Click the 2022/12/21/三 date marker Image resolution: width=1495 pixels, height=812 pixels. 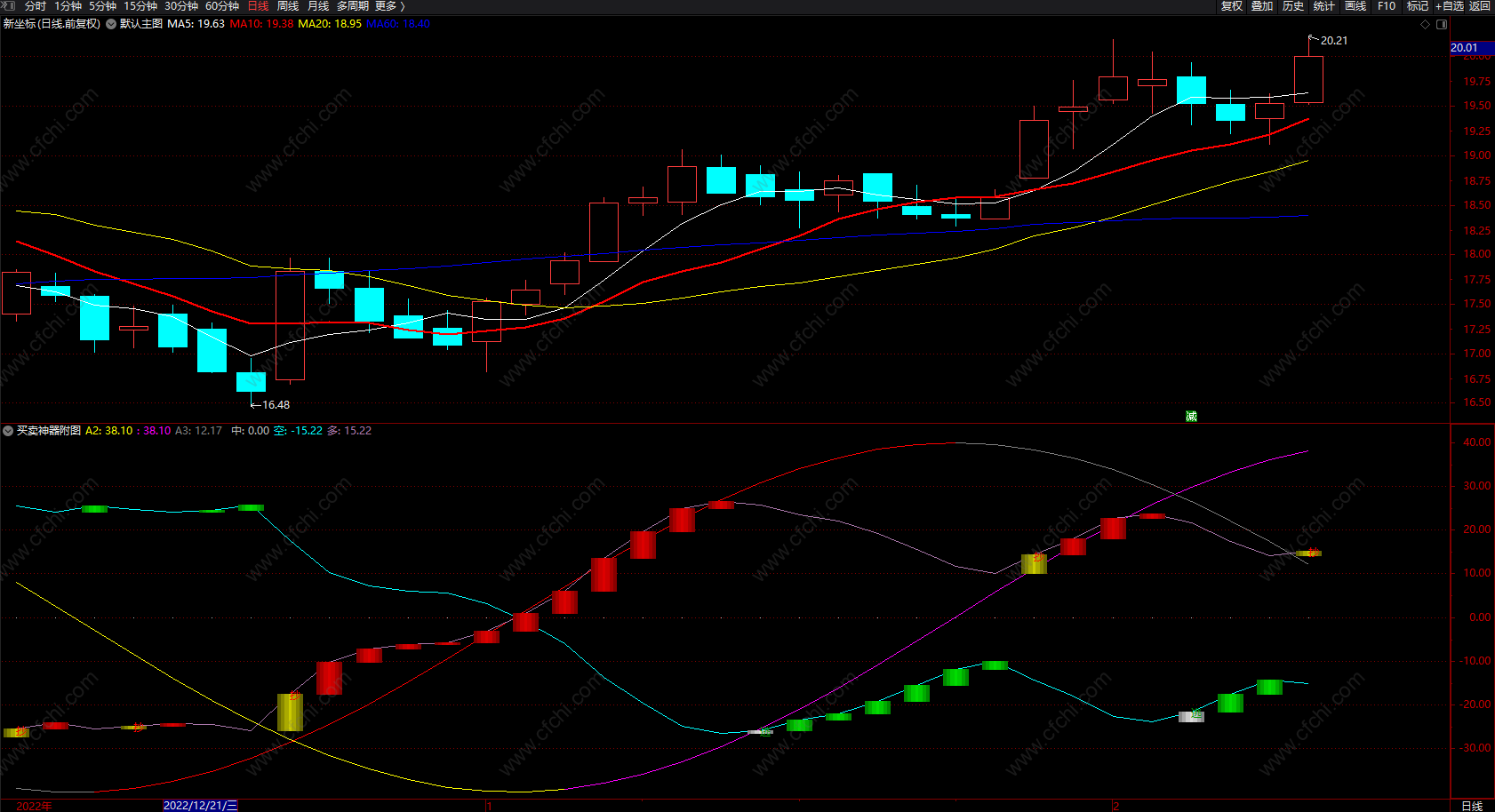click(x=200, y=806)
